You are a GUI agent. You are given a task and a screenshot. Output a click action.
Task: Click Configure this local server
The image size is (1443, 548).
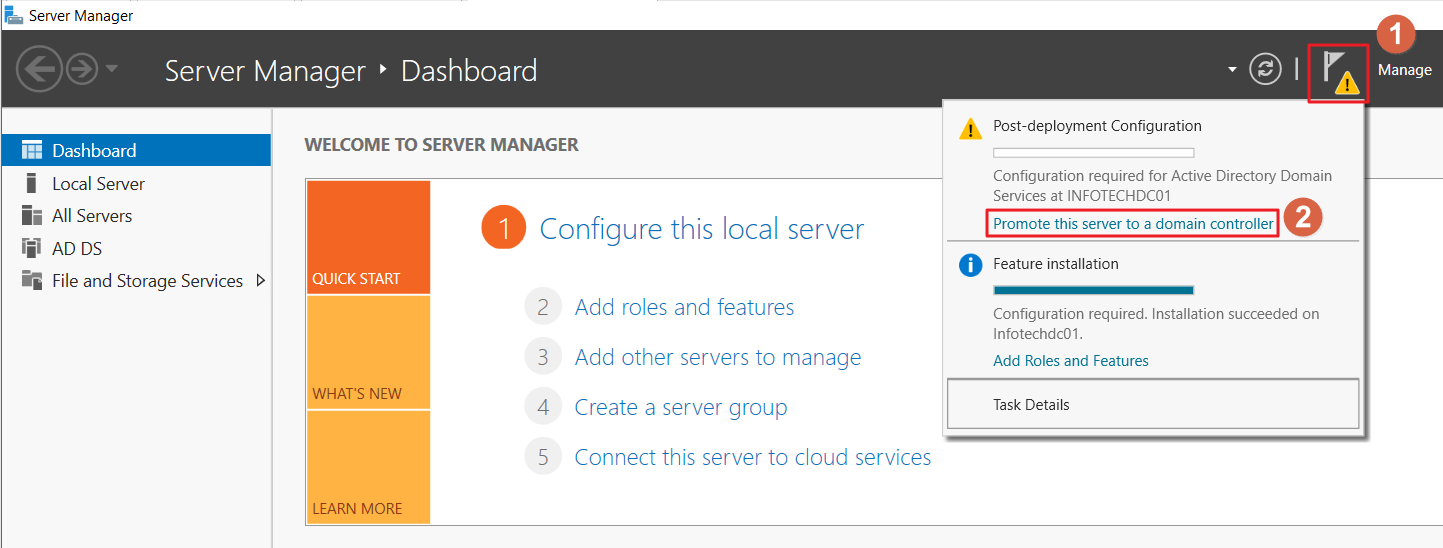click(701, 229)
